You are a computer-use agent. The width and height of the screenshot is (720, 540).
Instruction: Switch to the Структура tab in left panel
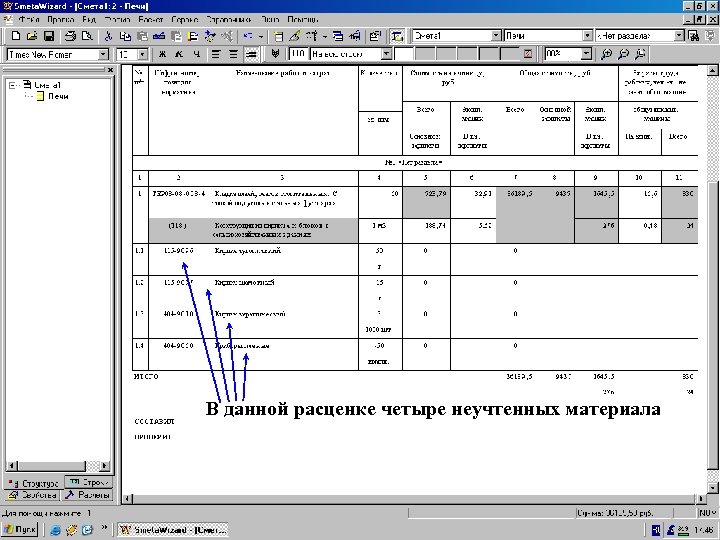[34, 483]
